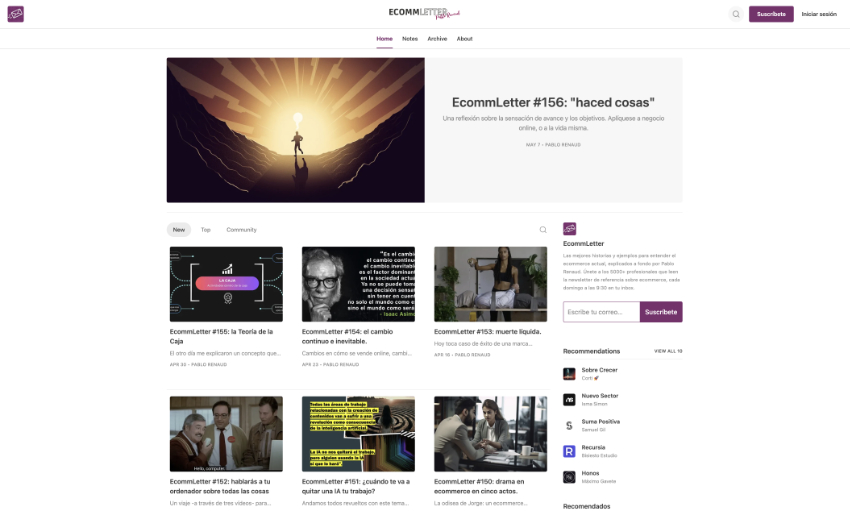Select the Community posts filter
Screen dimensions: 850x511
coord(241,230)
